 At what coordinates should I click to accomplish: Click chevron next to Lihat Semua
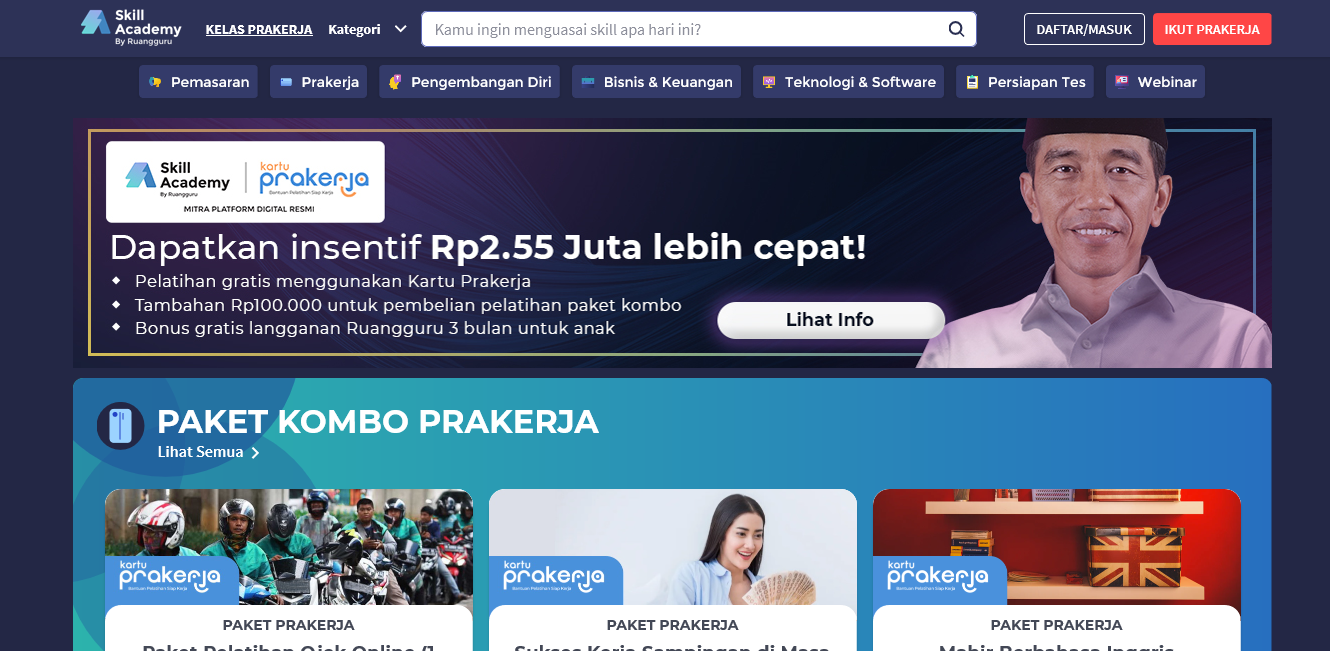pos(255,453)
